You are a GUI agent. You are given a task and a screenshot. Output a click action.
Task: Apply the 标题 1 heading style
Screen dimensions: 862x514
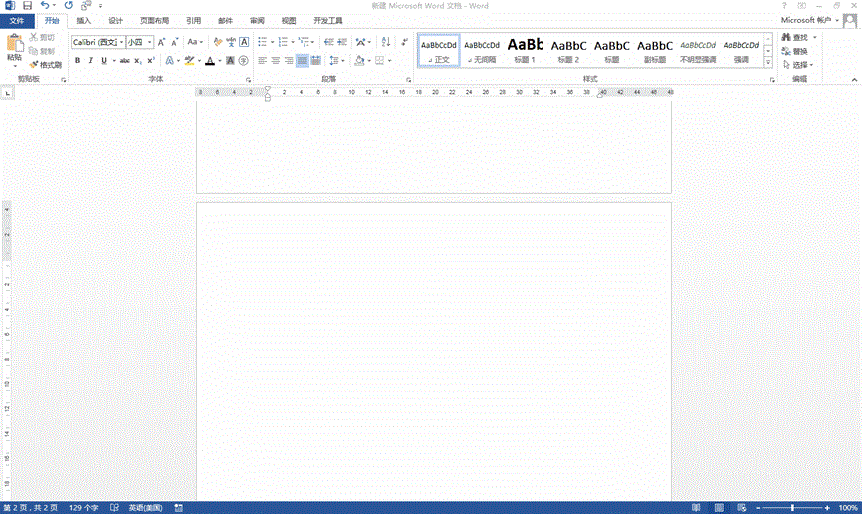coord(525,50)
